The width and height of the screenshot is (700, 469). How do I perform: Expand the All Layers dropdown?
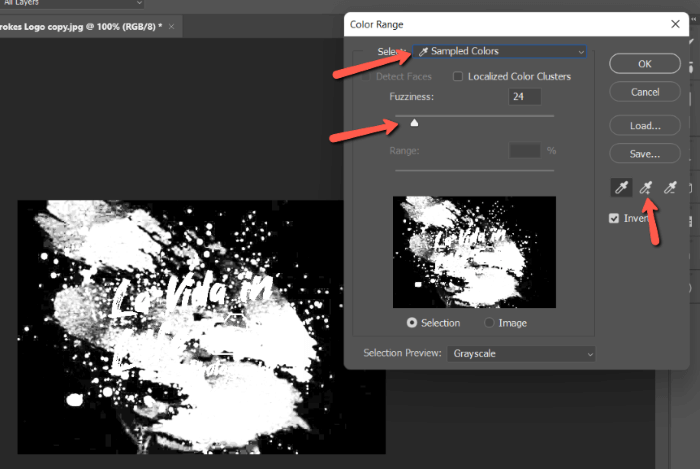click(x=70, y=4)
